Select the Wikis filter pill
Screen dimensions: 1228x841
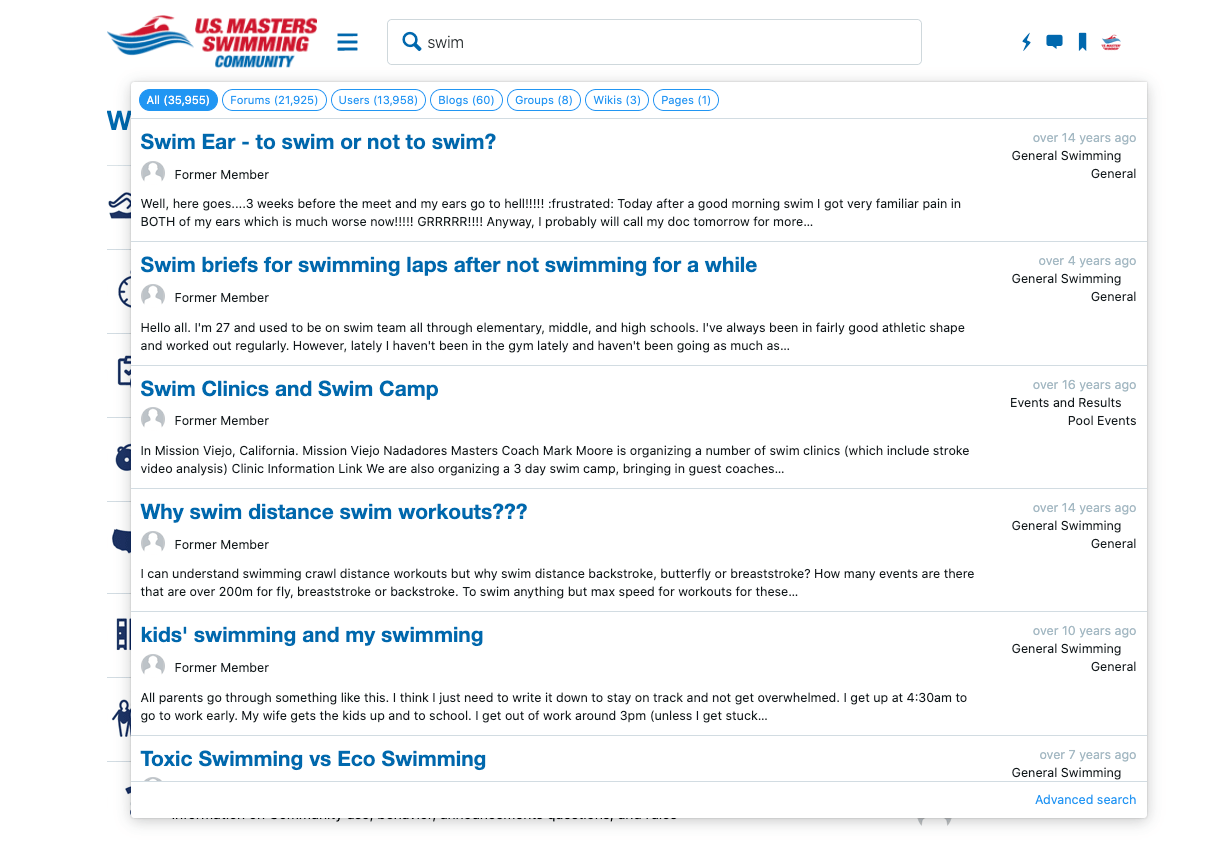616,100
